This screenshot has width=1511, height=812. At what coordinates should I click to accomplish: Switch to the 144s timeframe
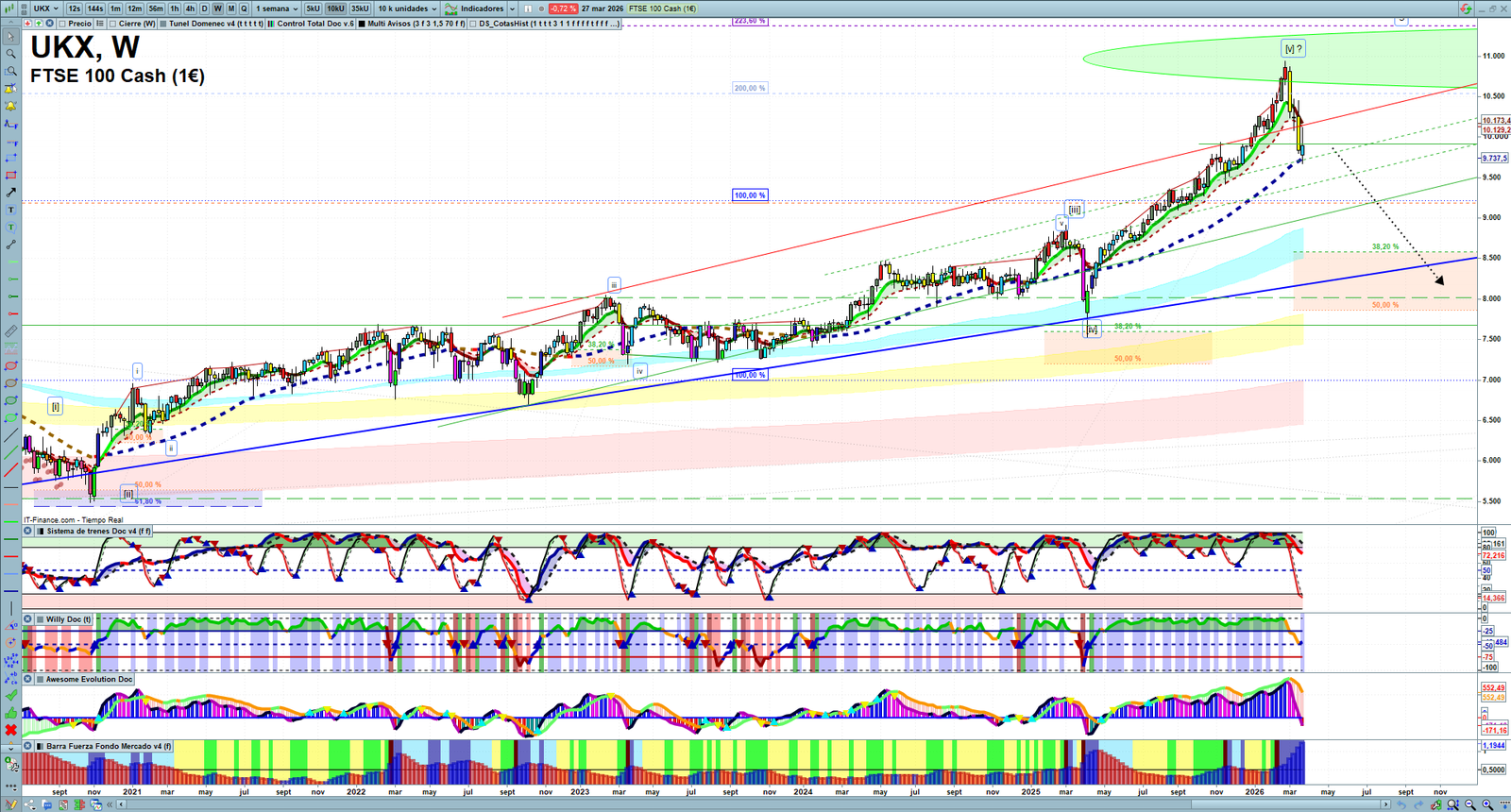(x=95, y=8)
